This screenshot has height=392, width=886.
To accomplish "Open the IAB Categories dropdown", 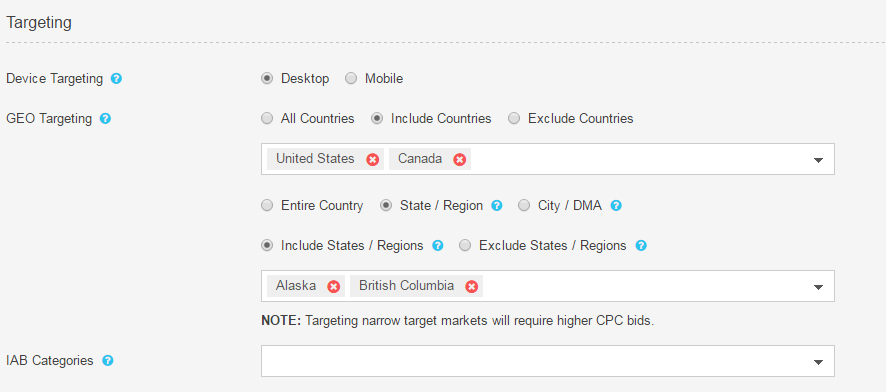I will (548, 361).
